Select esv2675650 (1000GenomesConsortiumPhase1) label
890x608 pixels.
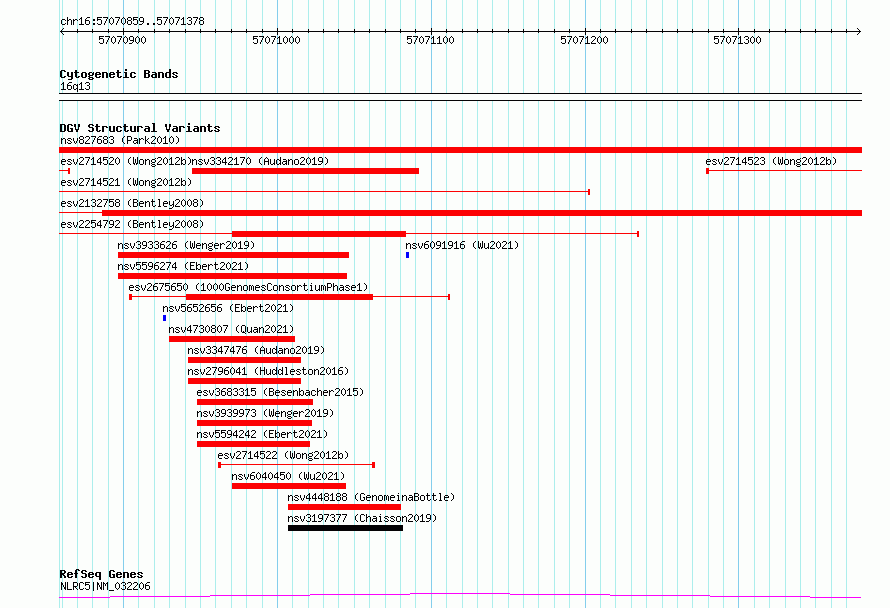(248, 287)
